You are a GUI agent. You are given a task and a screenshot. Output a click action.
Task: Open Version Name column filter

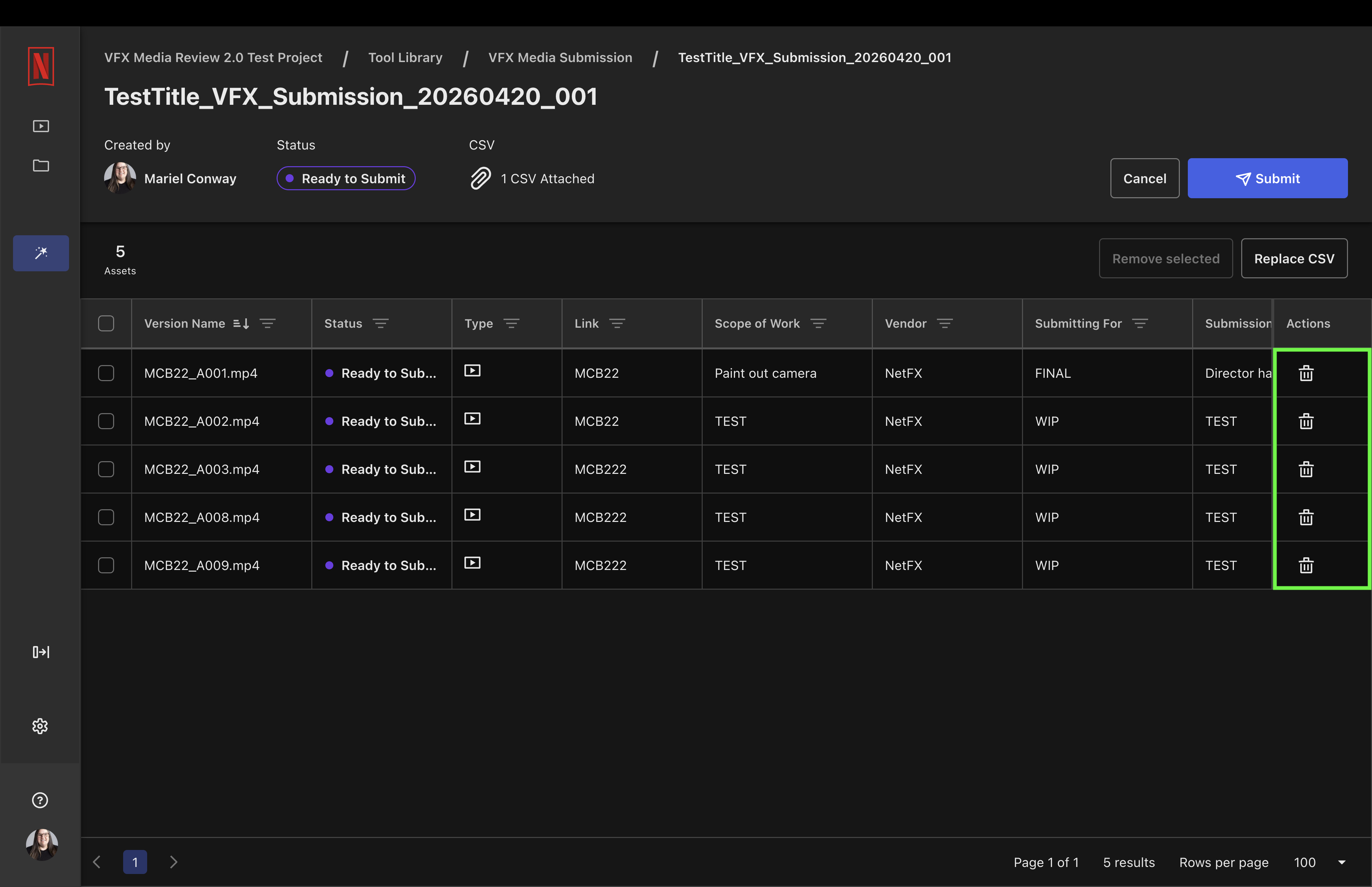[268, 324]
